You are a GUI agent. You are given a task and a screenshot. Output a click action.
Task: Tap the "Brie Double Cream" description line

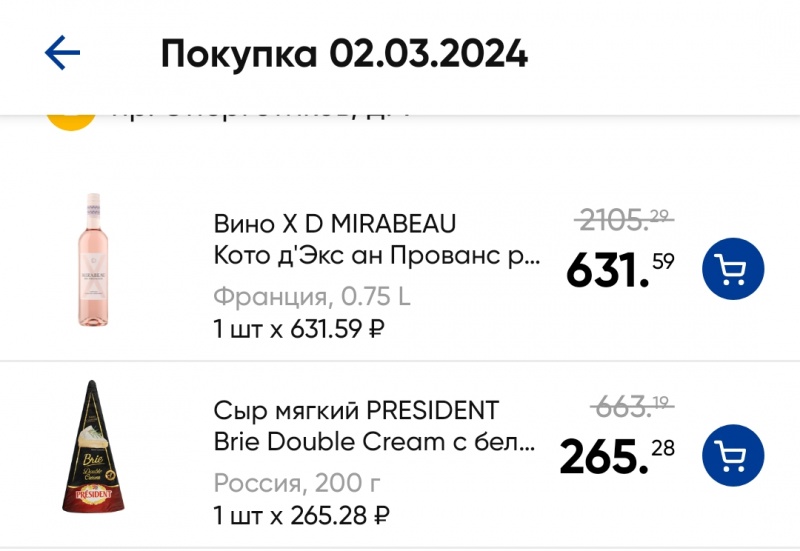376,442
